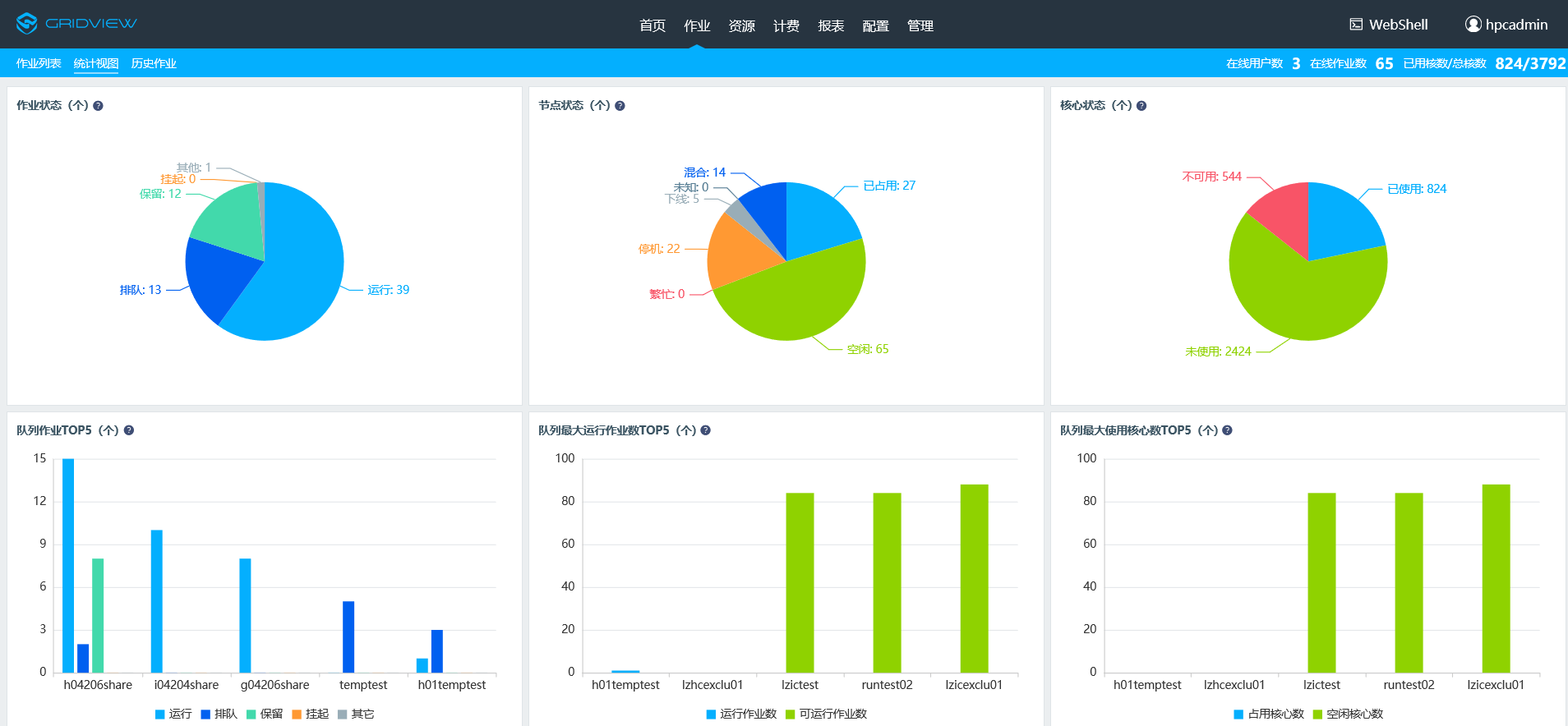Click the hpcadmin user avatar icon
Image resolution: width=1568 pixels, height=726 pixels.
click(1473, 25)
